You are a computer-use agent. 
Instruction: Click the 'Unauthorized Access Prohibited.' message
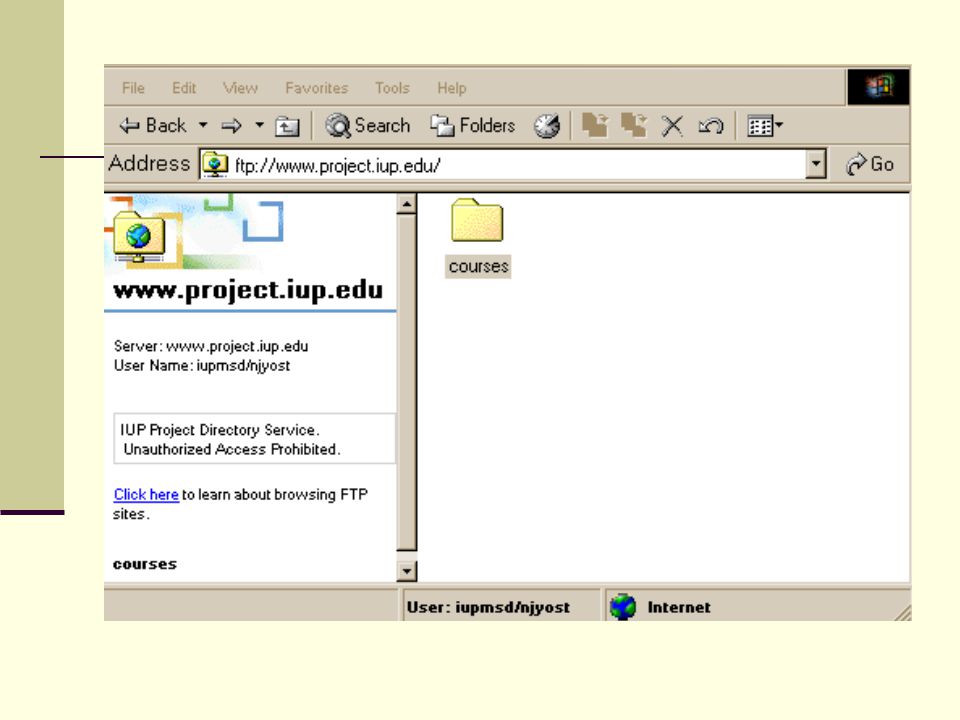tap(231, 449)
